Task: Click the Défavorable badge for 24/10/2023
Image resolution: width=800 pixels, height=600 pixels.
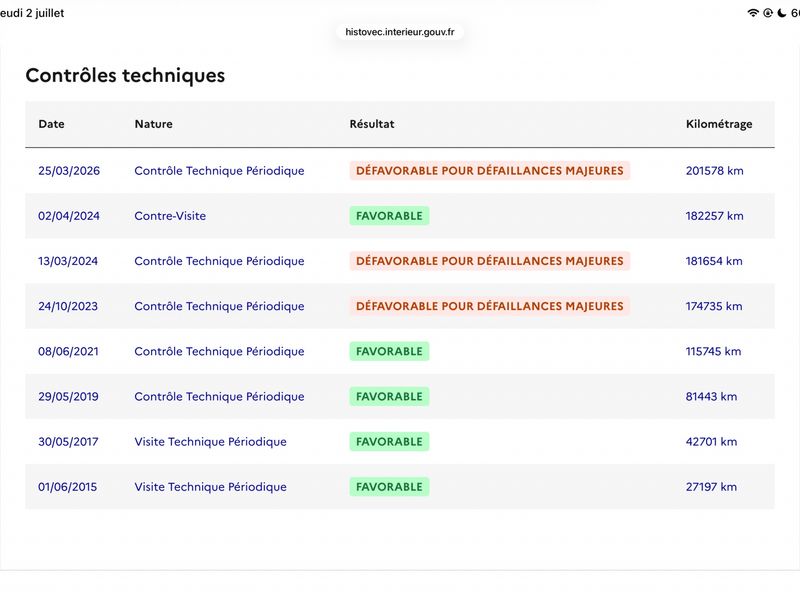Action: point(490,306)
